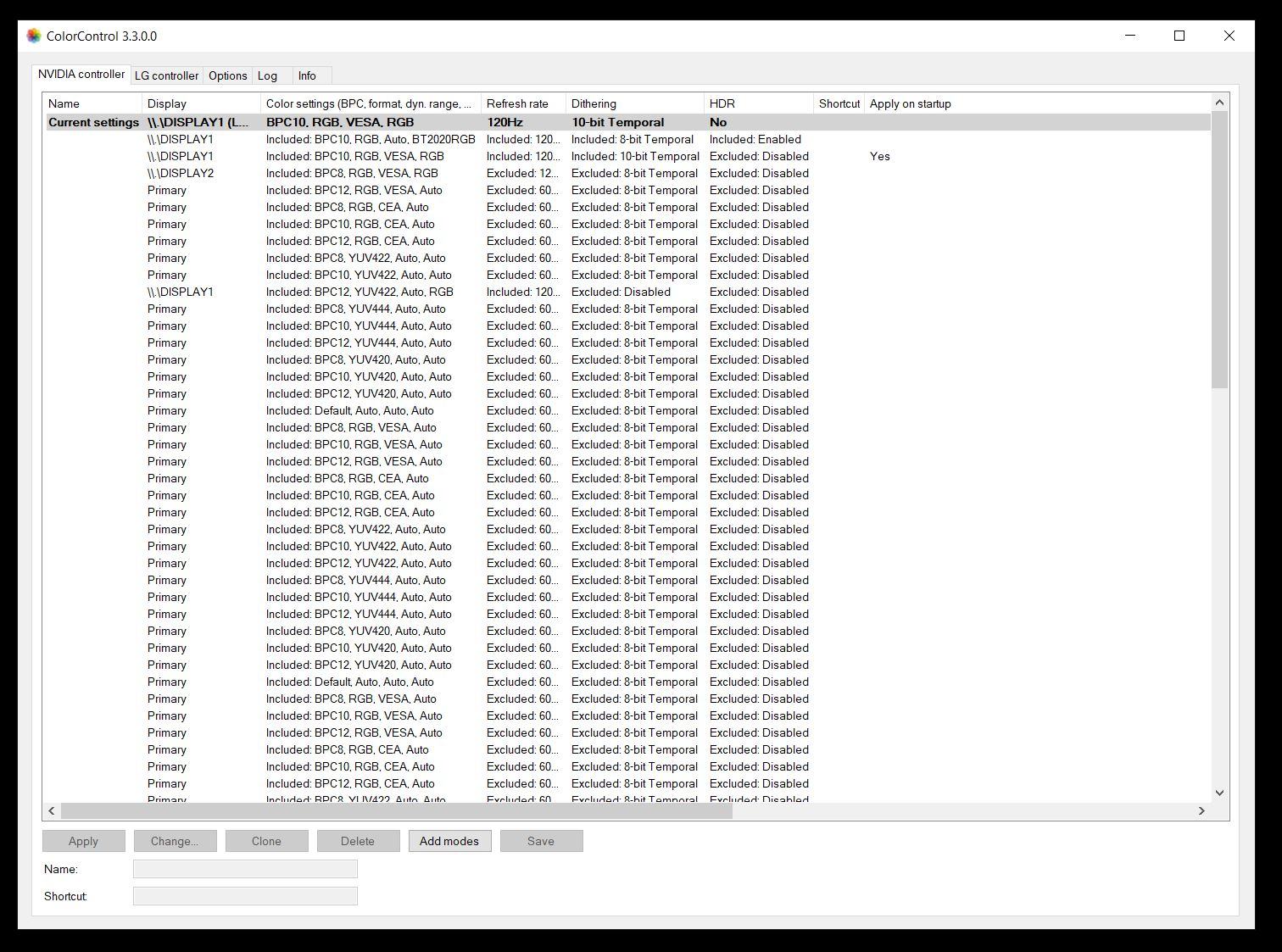Open the Options tab
This screenshot has height=952, width=1282.
click(x=228, y=75)
